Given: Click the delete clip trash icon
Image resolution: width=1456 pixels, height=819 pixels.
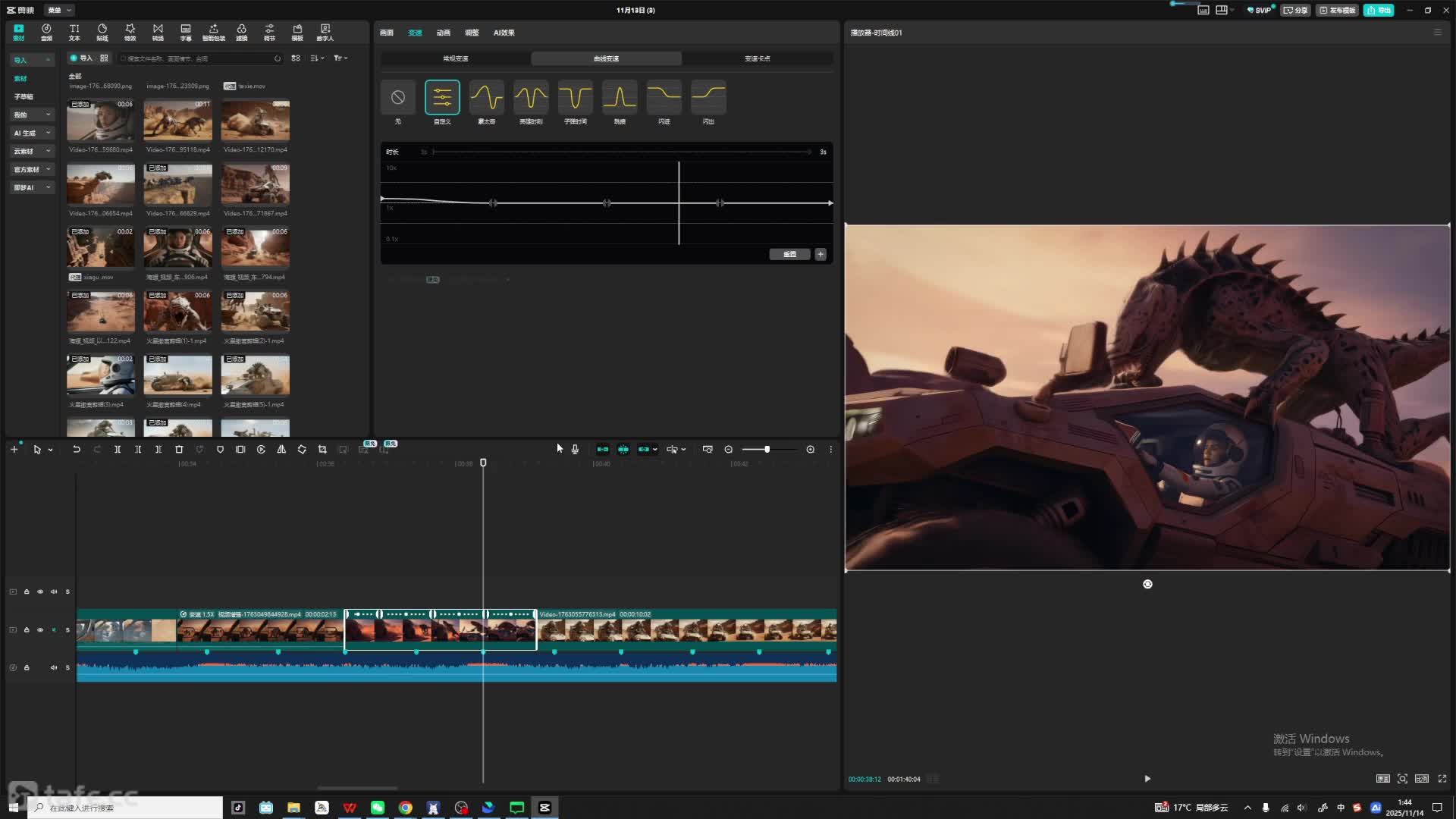Looking at the screenshot, I should point(179,450).
